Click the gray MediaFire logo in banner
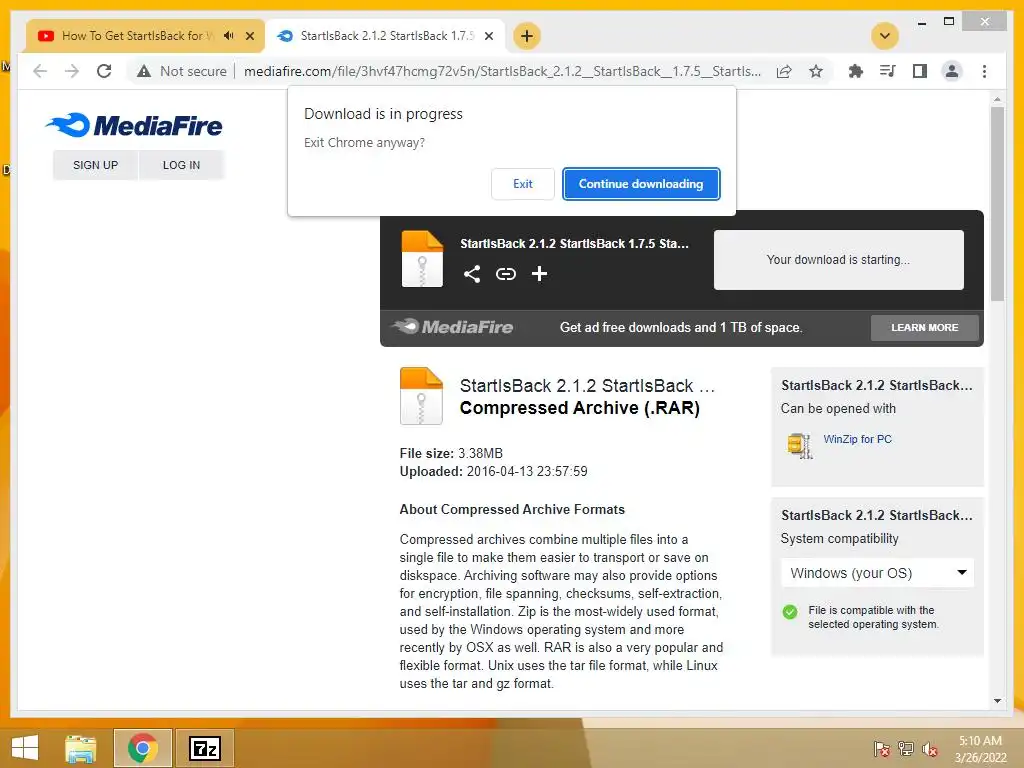The height and width of the screenshot is (768, 1024). coord(453,327)
